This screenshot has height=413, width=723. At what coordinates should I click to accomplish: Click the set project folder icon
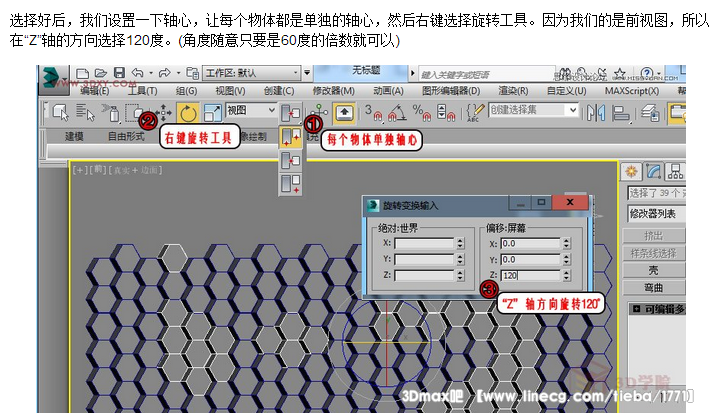click(x=193, y=73)
